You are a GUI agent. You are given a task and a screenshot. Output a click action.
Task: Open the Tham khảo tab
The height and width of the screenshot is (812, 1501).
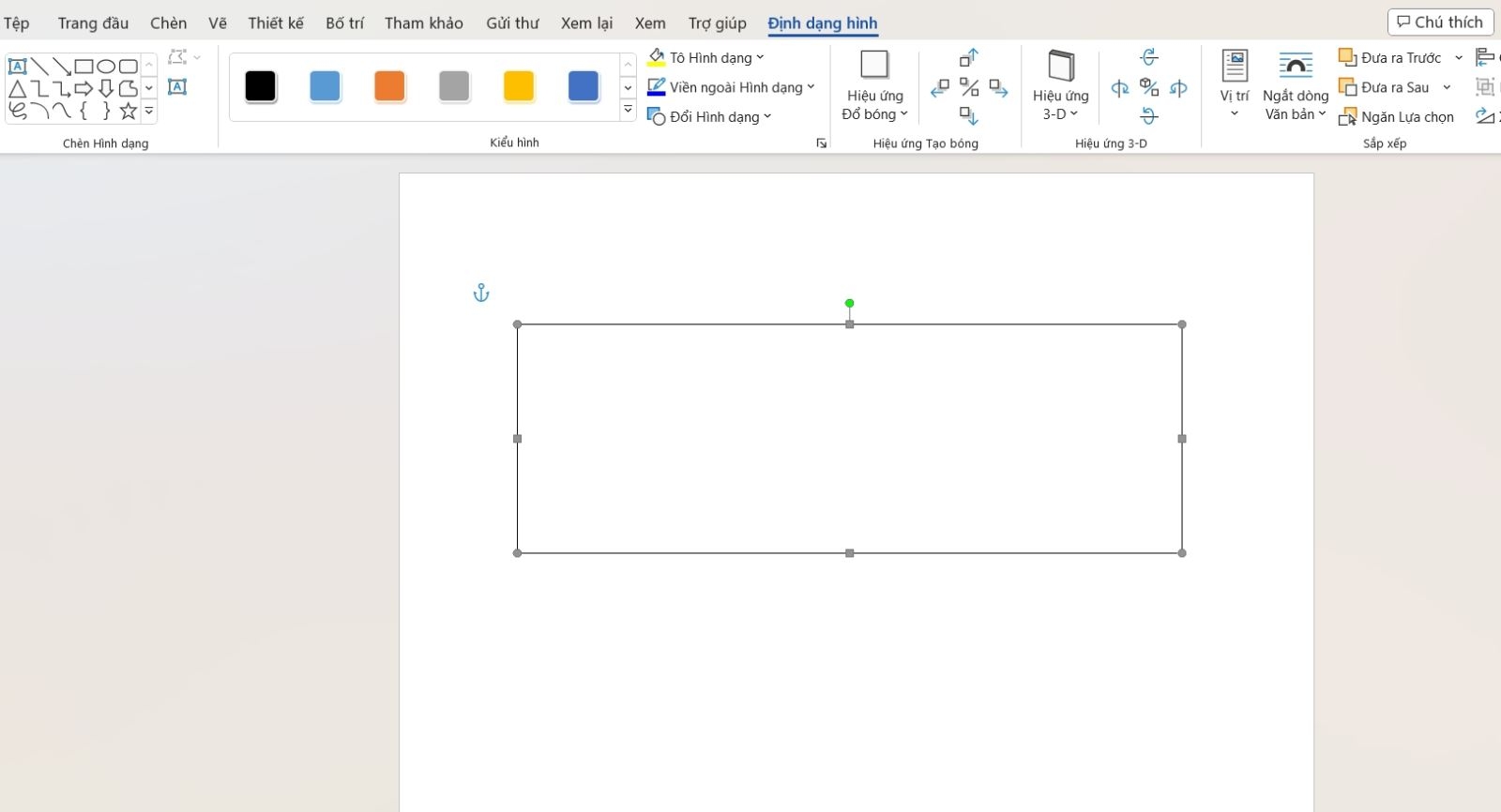pos(424,23)
